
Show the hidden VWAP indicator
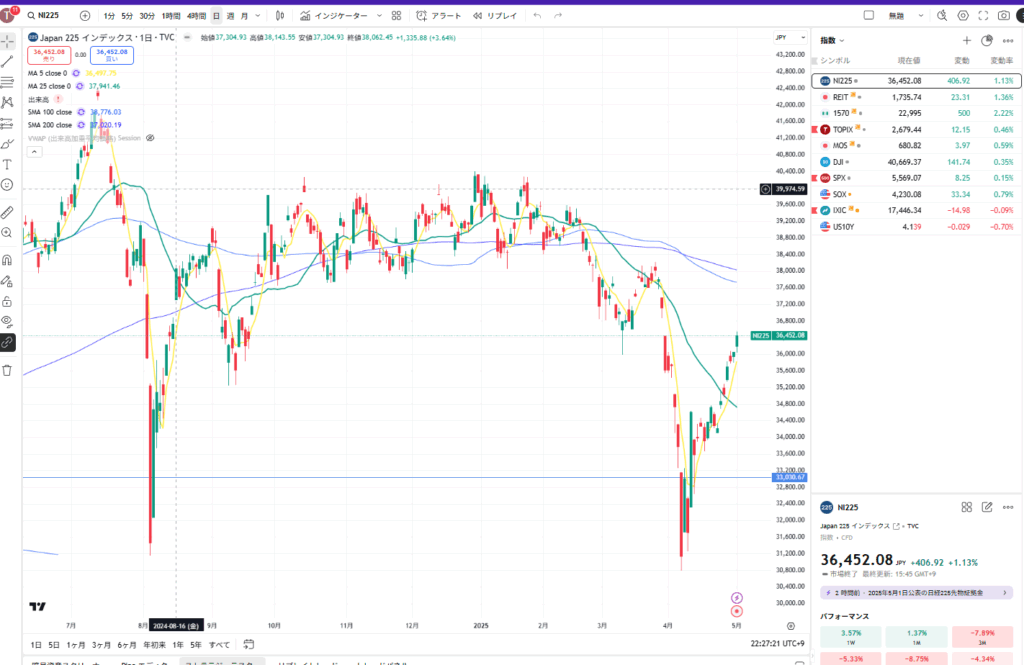(x=150, y=138)
